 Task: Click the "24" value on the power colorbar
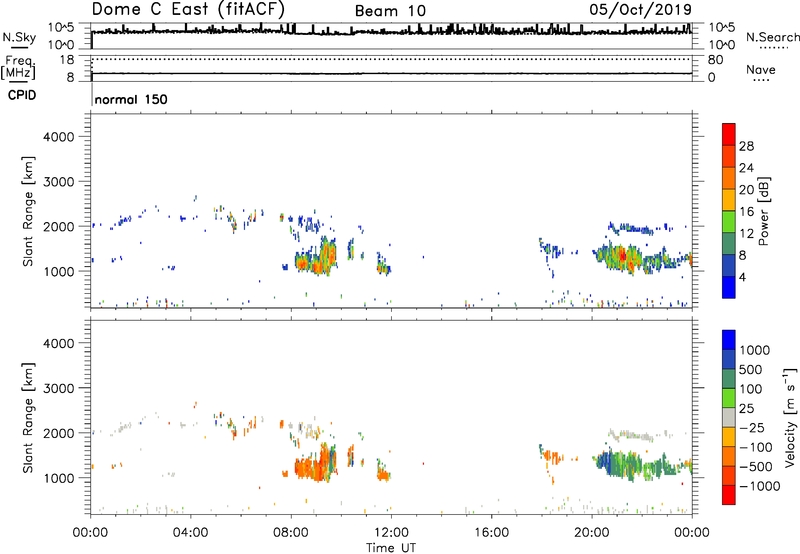click(x=746, y=168)
